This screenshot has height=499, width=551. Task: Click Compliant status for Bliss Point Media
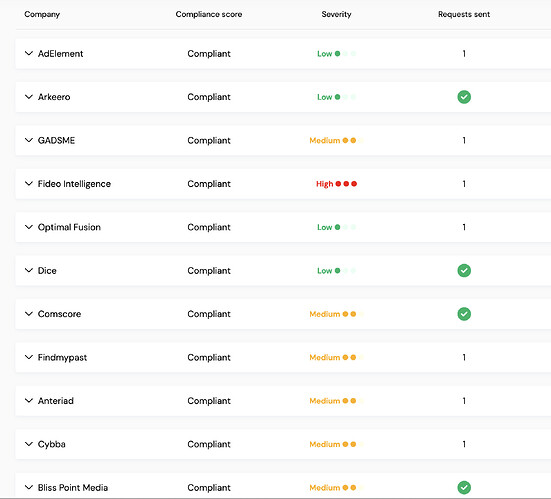tap(209, 488)
